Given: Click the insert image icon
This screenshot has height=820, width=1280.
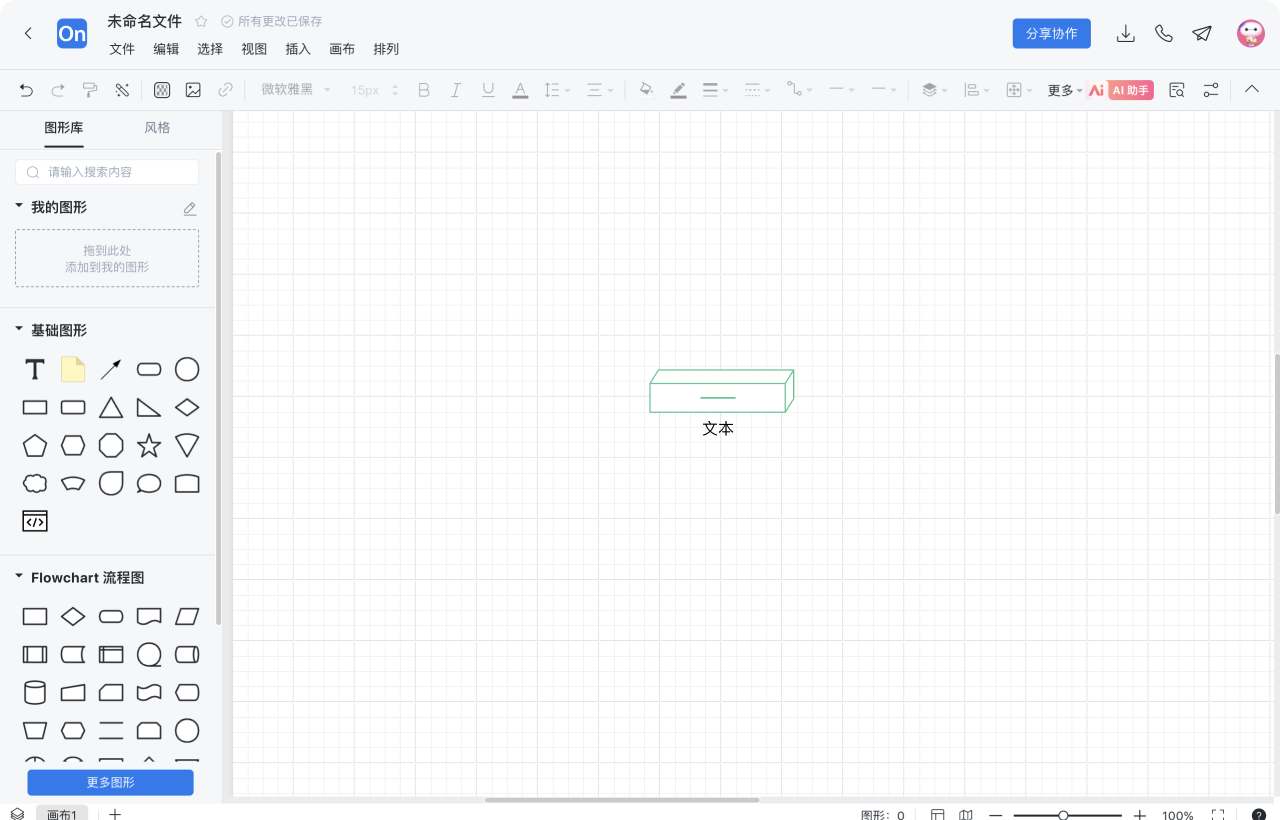Looking at the screenshot, I should [x=193, y=90].
